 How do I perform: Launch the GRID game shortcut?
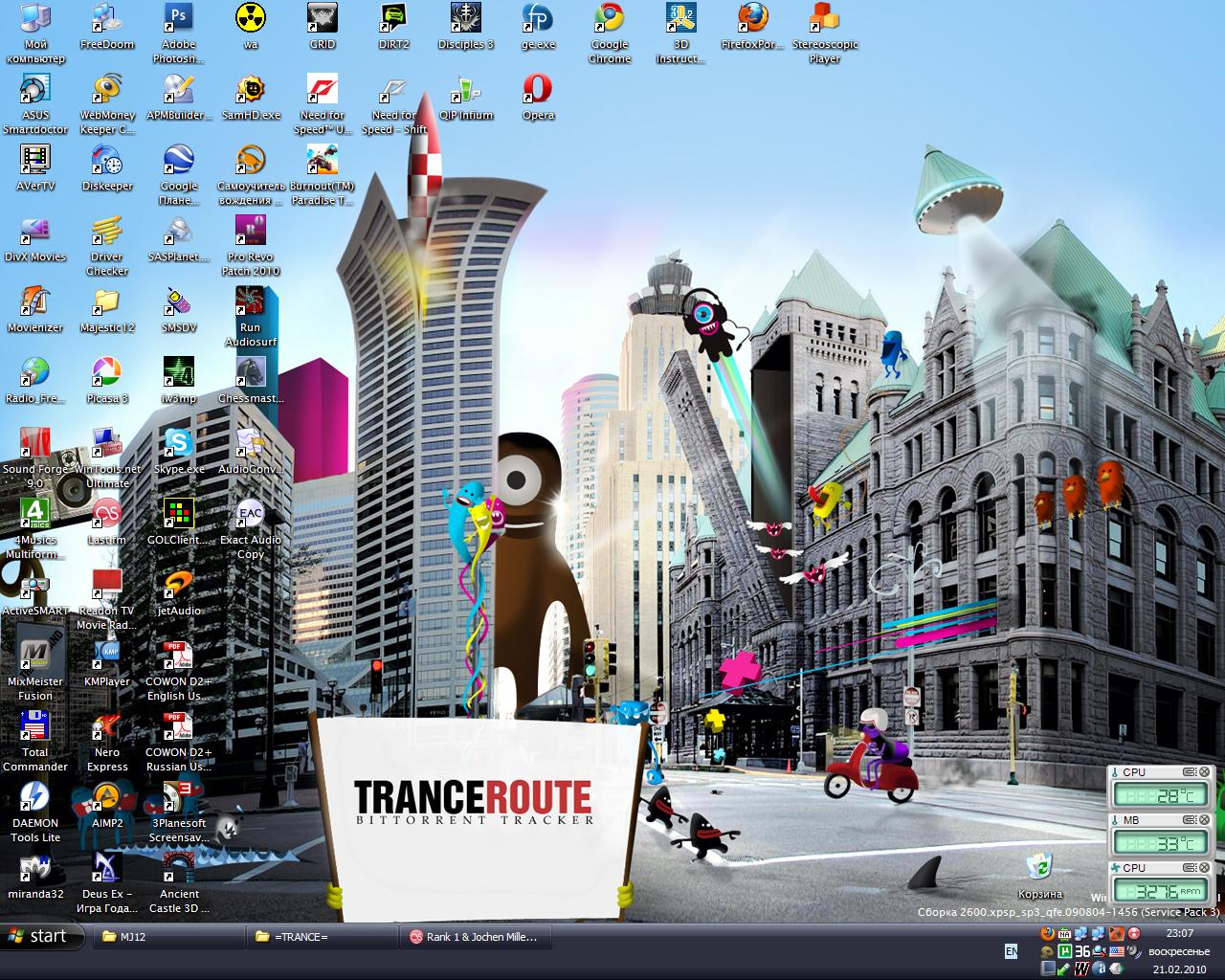pyautogui.click(x=323, y=27)
